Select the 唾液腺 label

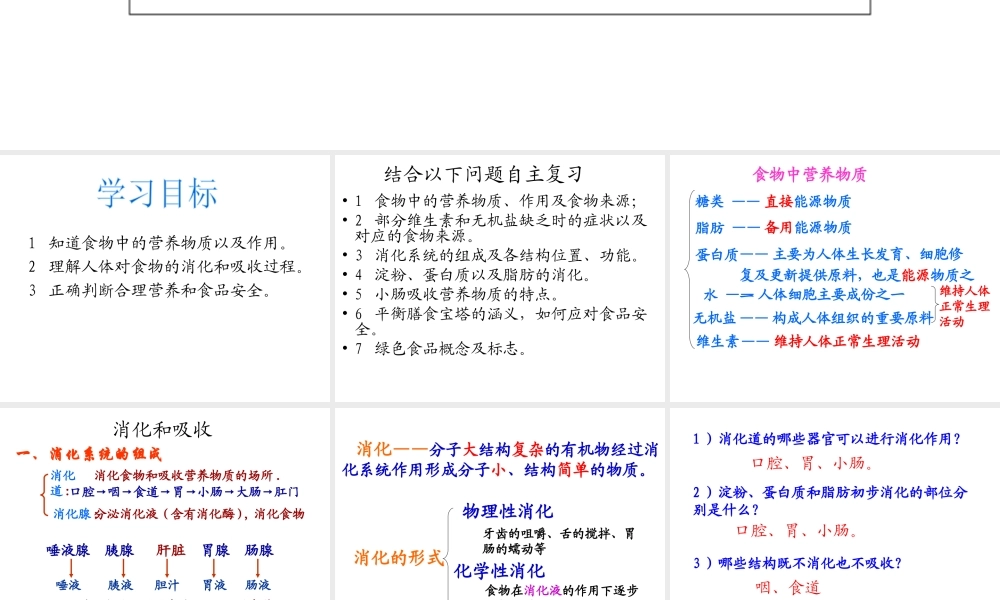[x=68, y=550]
